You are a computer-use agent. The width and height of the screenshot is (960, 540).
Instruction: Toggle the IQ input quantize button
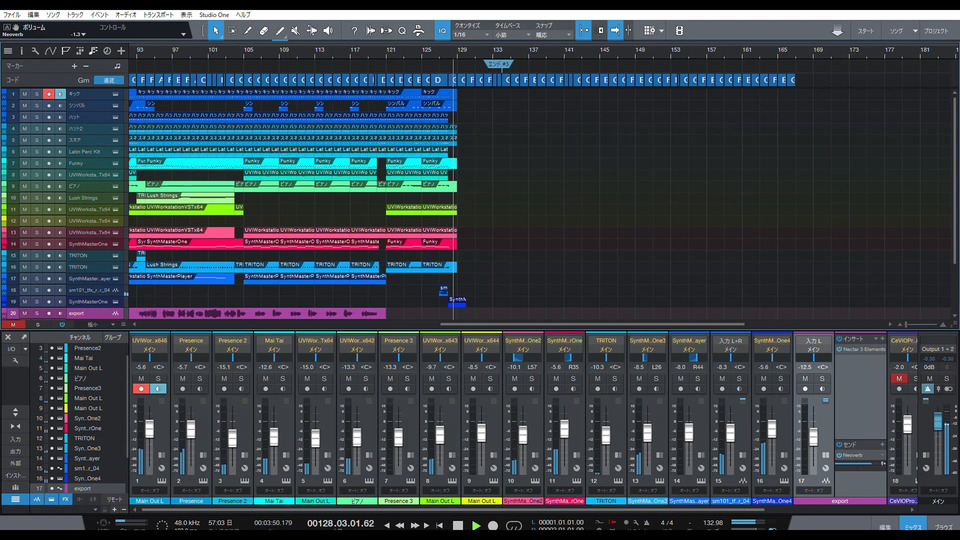pyautogui.click(x=442, y=31)
